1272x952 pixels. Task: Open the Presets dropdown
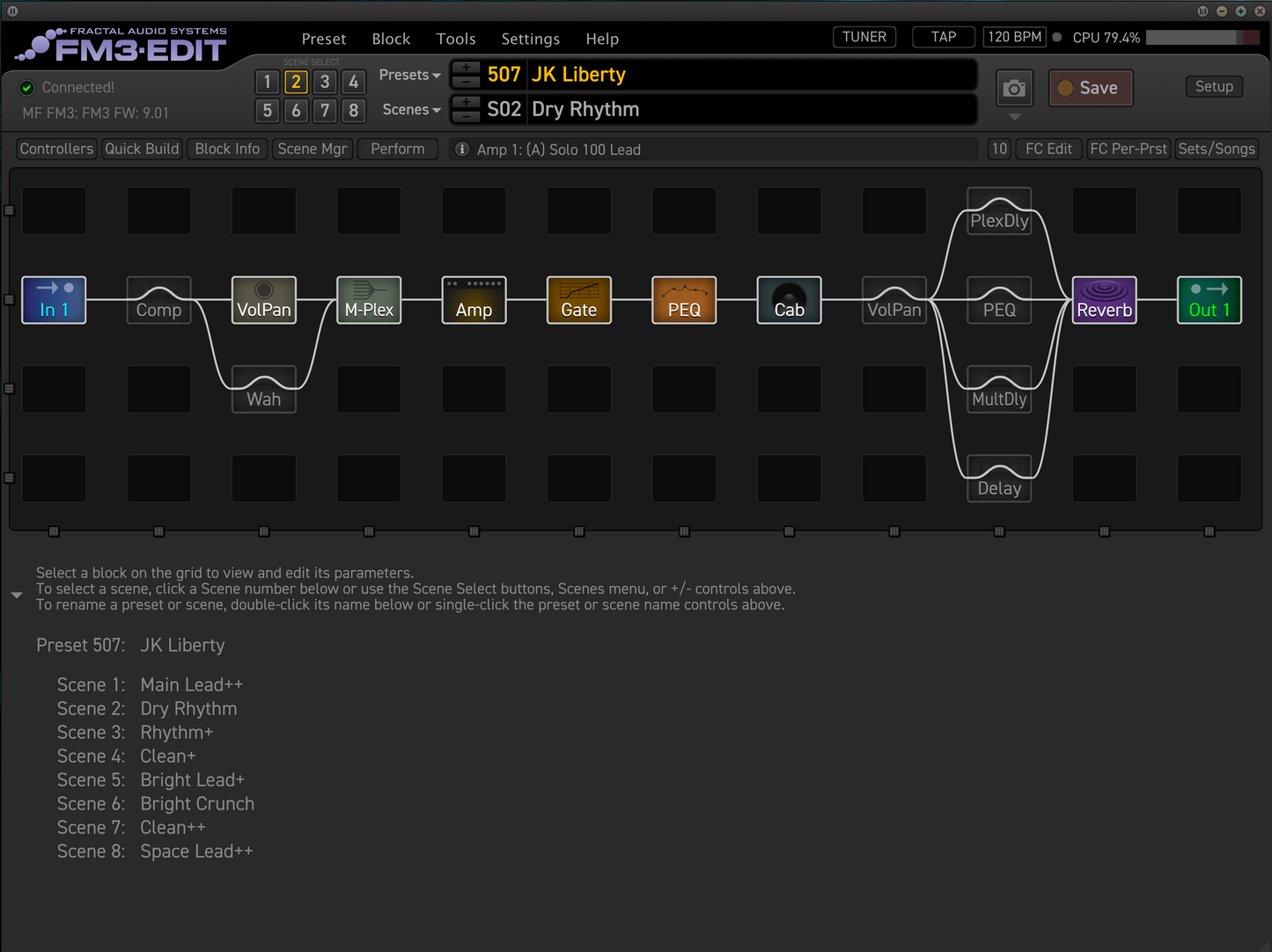(408, 75)
